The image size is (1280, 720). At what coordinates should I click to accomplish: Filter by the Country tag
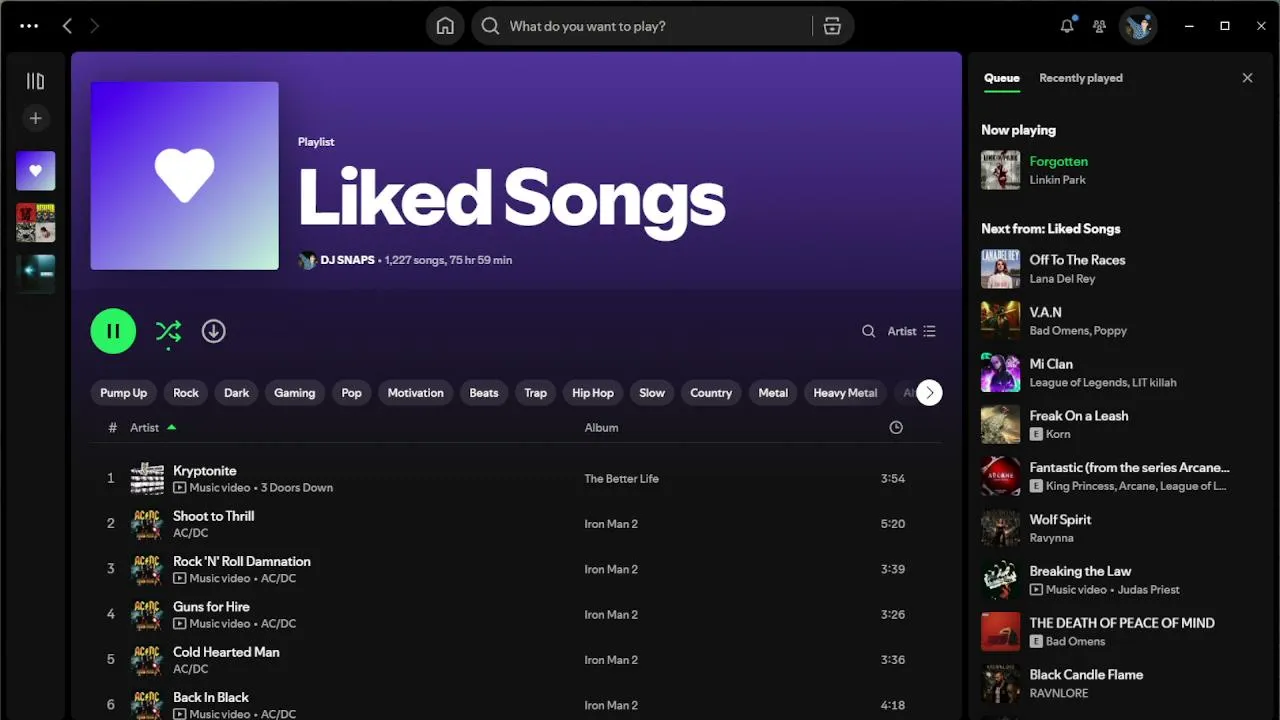pos(711,393)
